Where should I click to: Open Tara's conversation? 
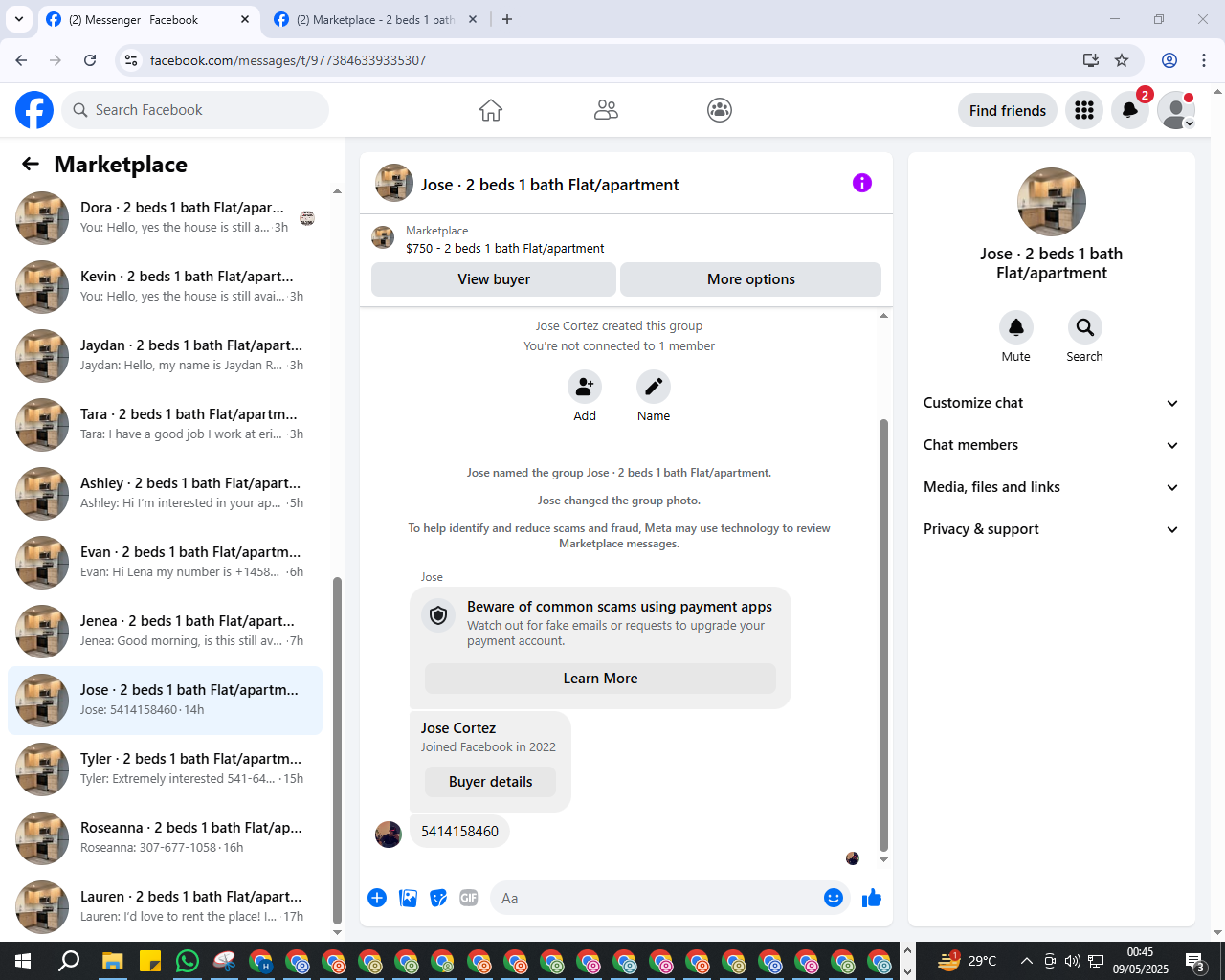click(x=166, y=425)
